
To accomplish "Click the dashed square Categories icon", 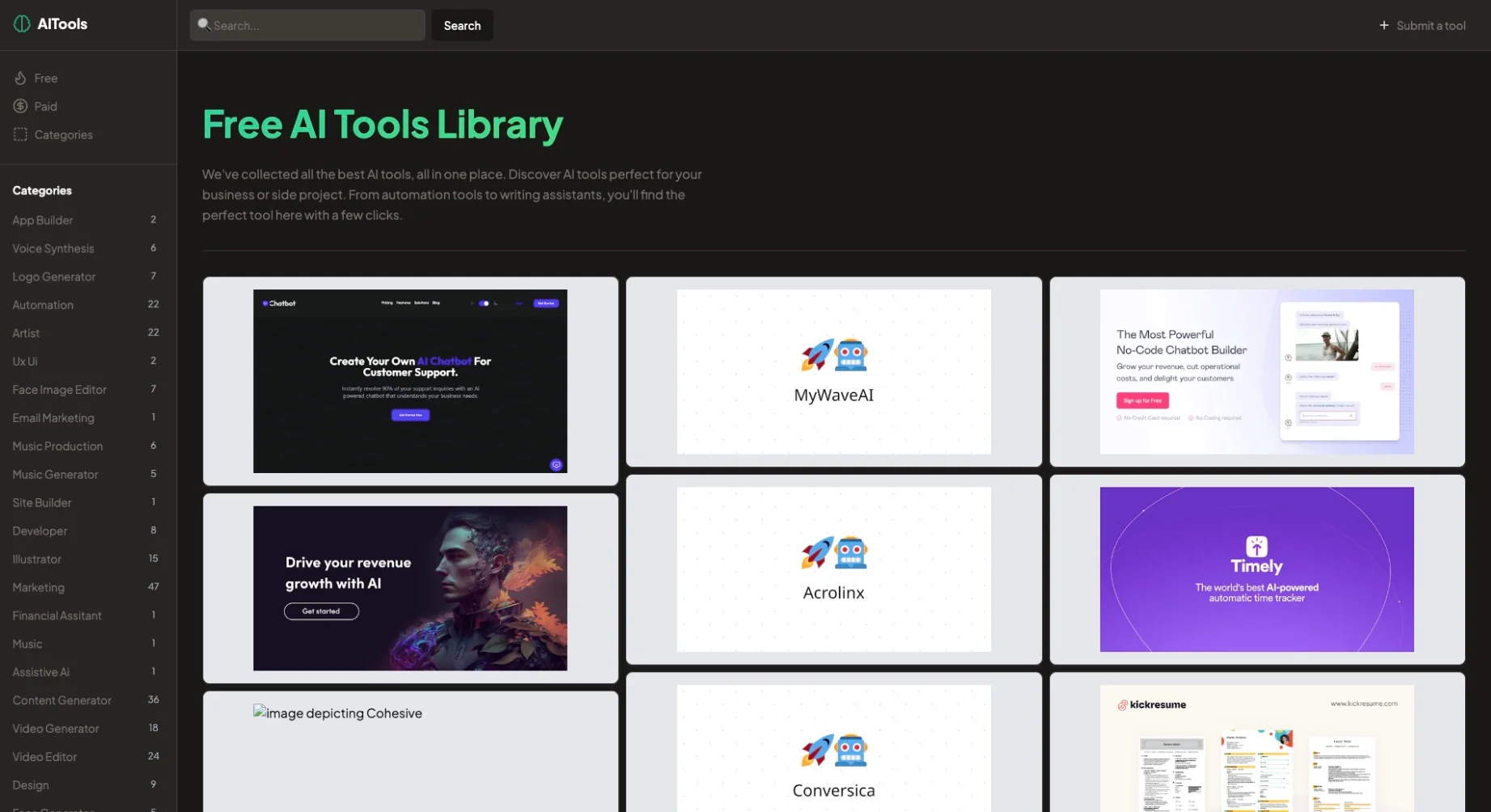I will coord(20,134).
